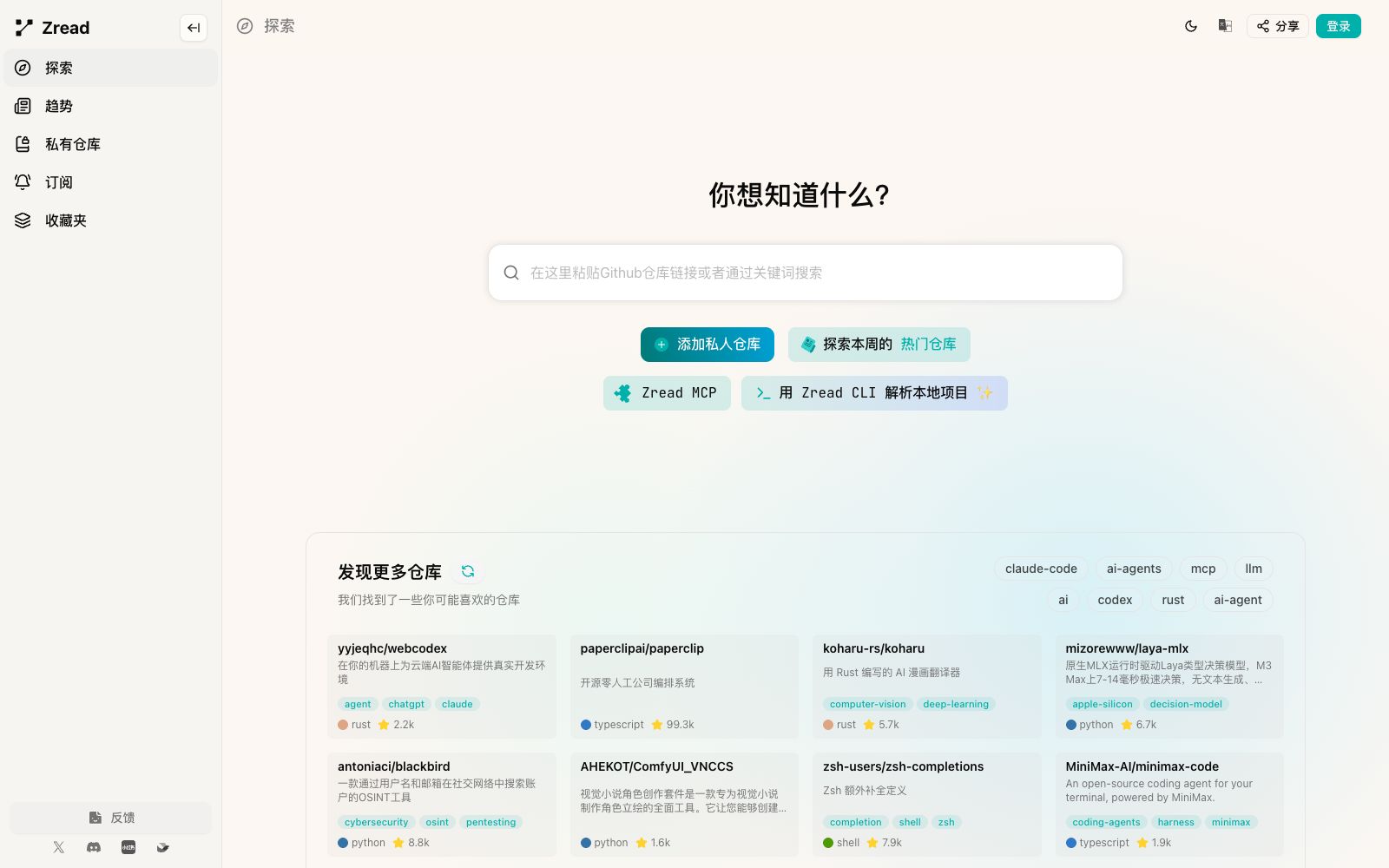
Task: Click the Zread logo in the sidebar
Action: (x=53, y=28)
